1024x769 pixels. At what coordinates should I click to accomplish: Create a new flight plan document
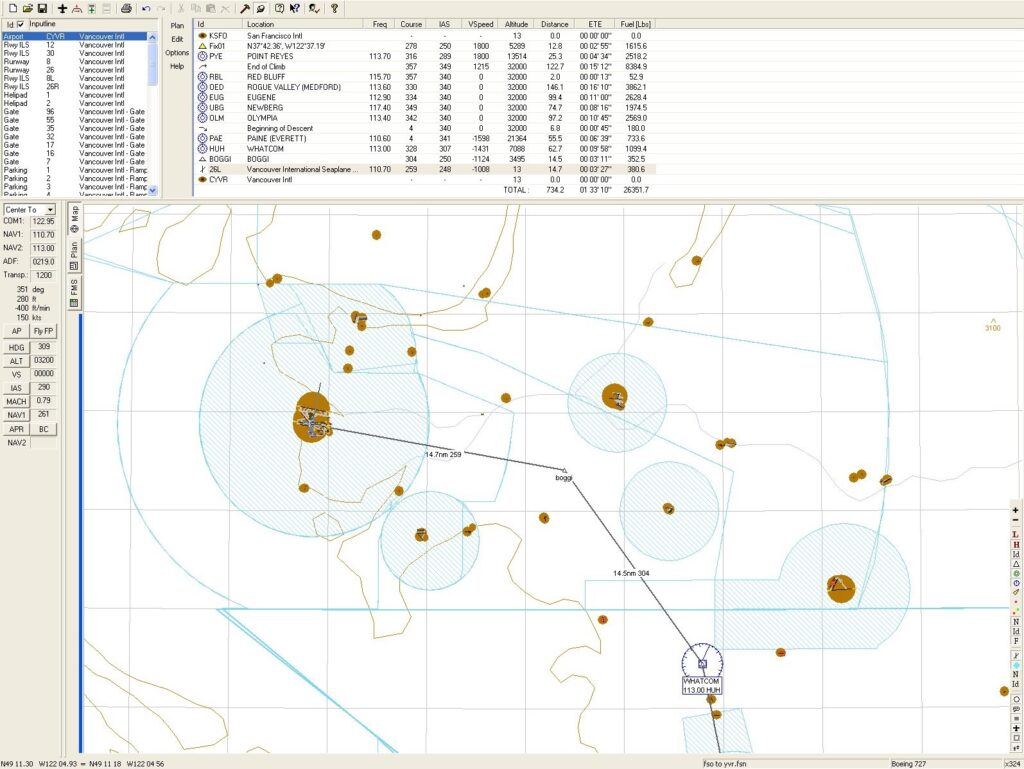pos(14,8)
